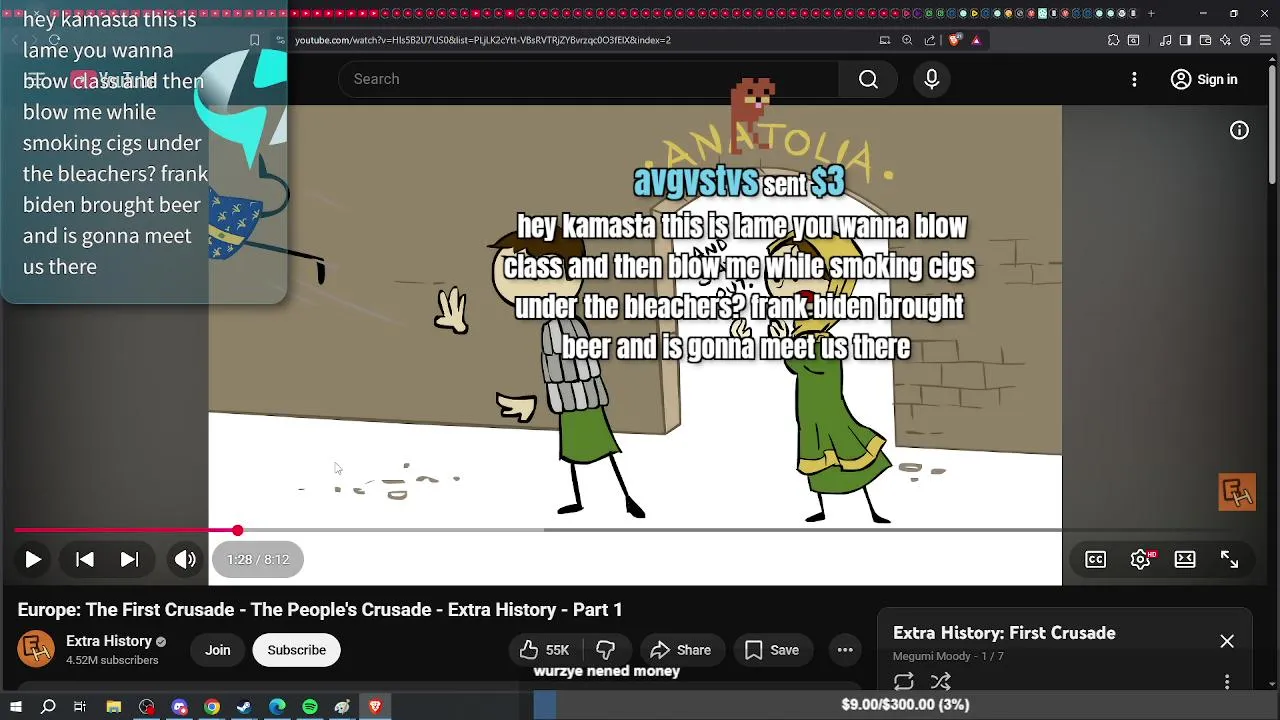Open playlist panel three-dot options
Viewport: 1280px width, 720px height.
1227,682
